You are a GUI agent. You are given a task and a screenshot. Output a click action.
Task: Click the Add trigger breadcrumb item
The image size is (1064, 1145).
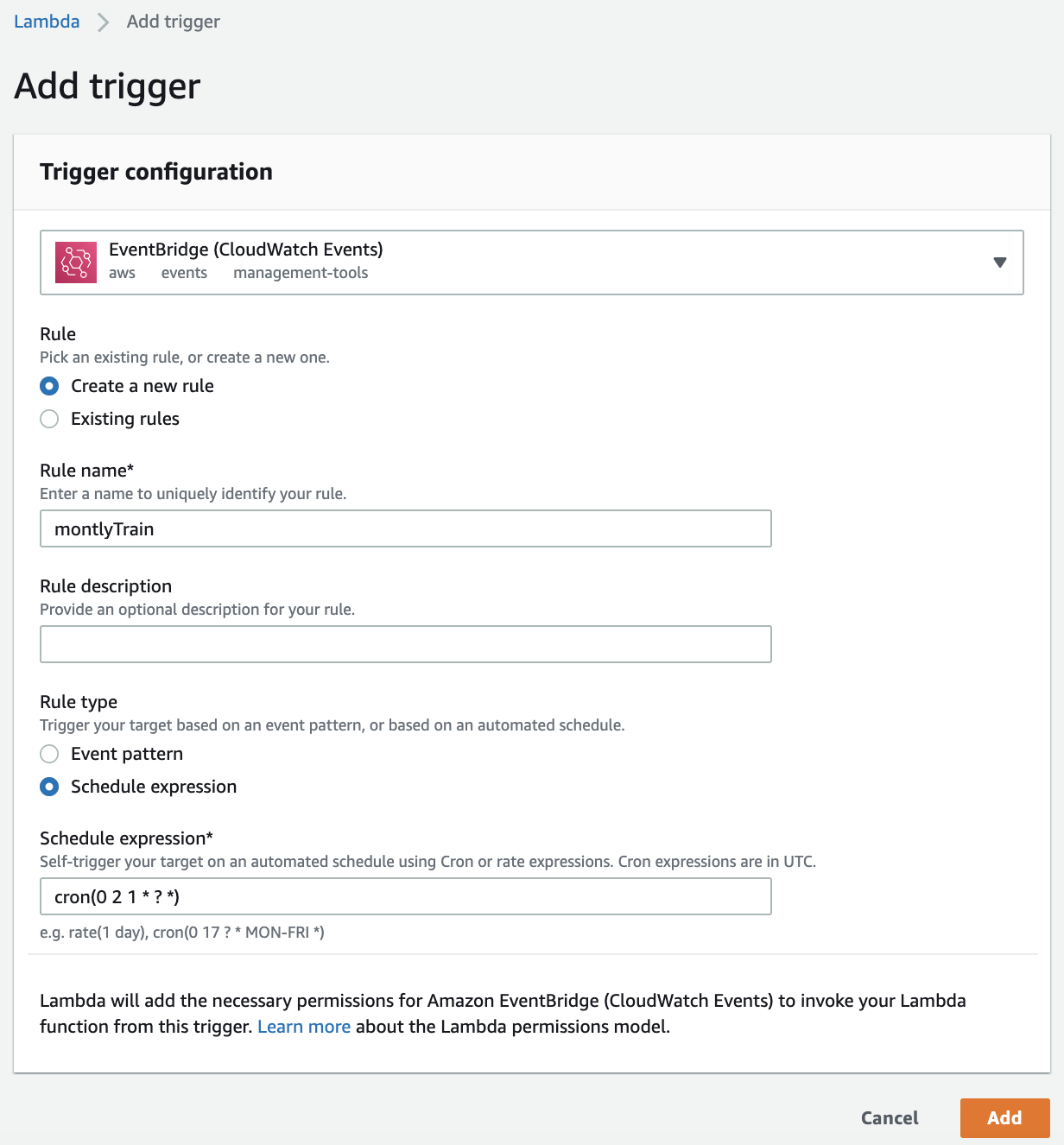coord(174,22)
